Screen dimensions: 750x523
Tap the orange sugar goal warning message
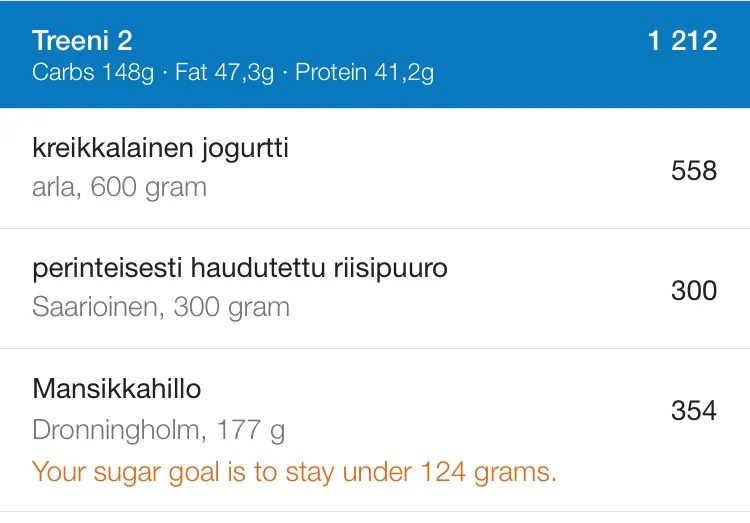click(x=294, y=471)
